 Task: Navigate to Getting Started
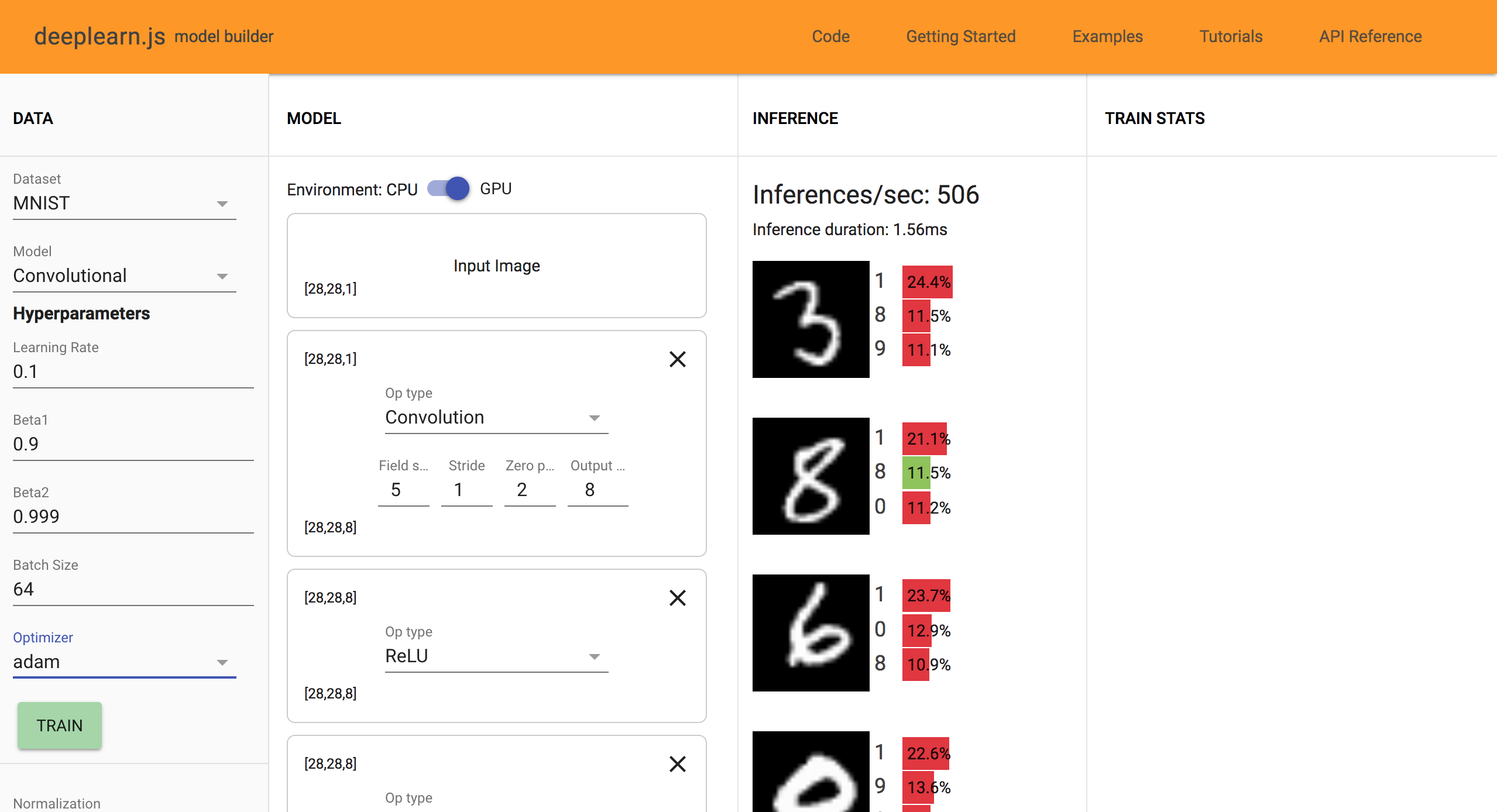[x=960, y=36]
